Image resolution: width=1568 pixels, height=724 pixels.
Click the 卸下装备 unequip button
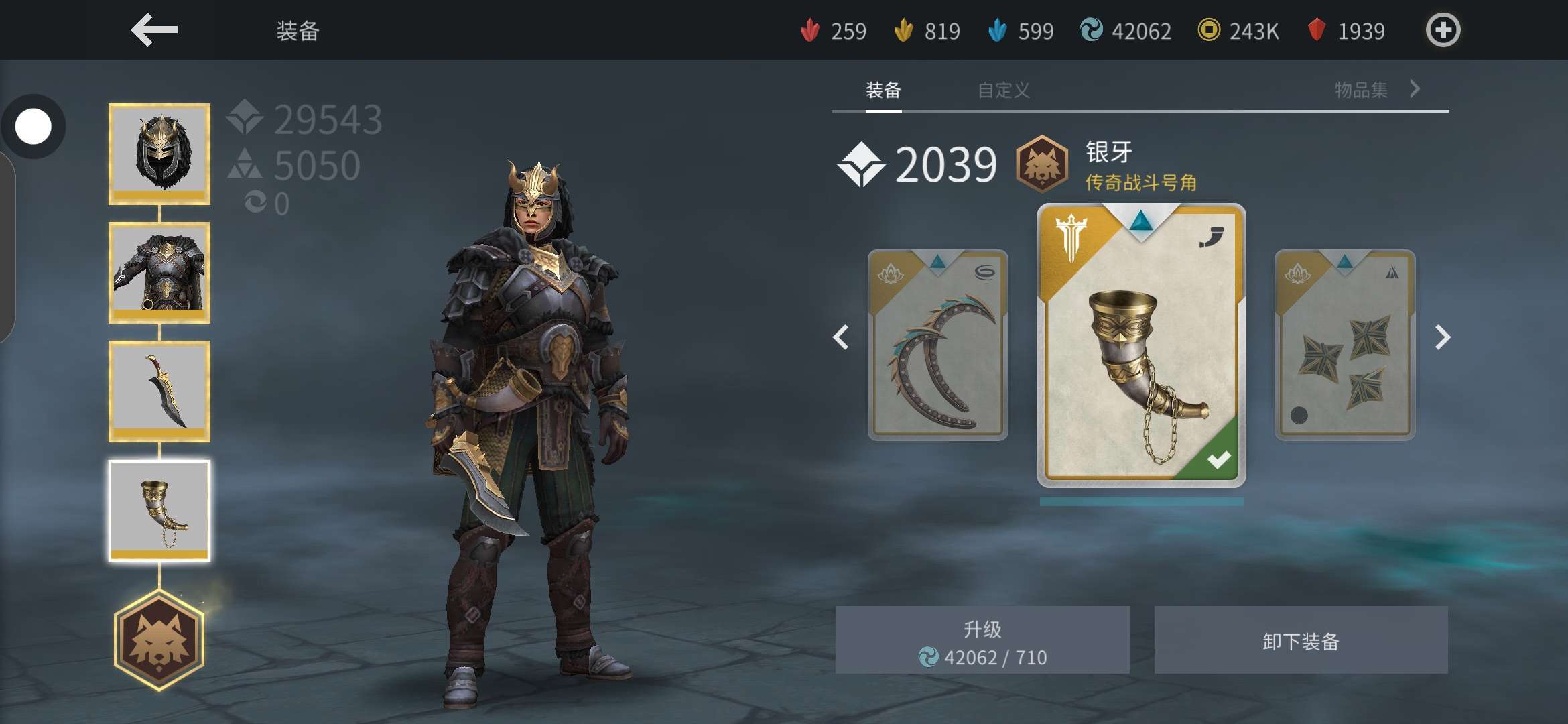[1301, 640]
